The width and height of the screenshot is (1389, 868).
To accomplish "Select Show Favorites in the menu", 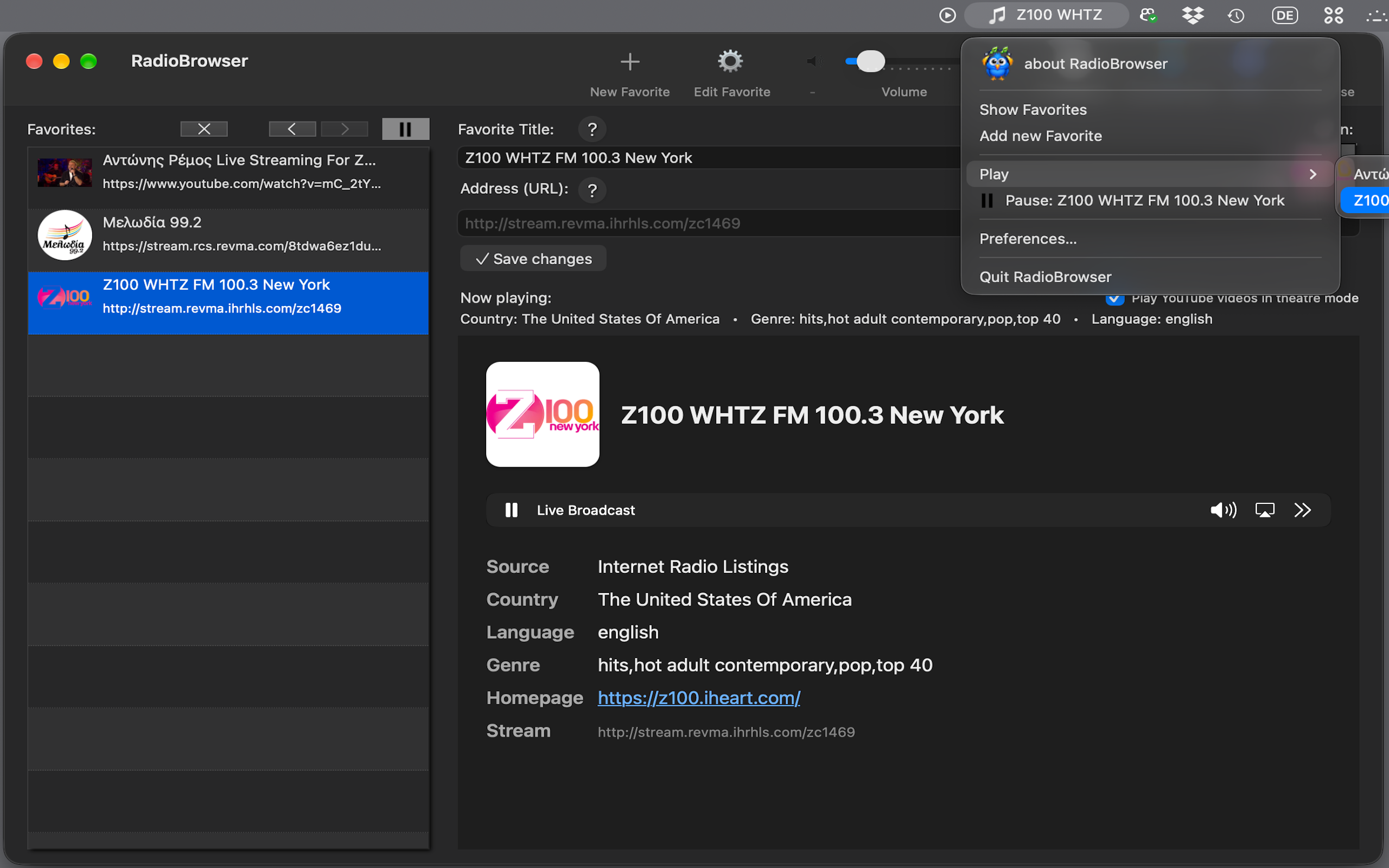I will coord(1033,110).
